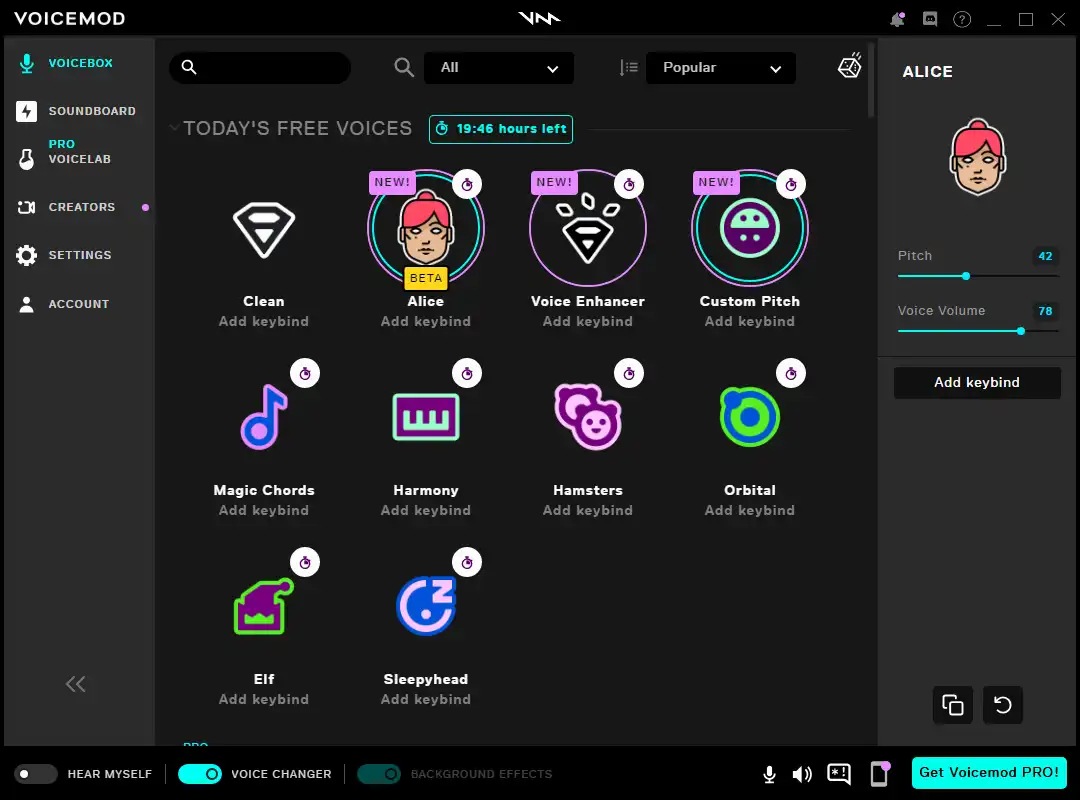Click Add keybind button in Alice panel
1080x800 pixels.
977,382
